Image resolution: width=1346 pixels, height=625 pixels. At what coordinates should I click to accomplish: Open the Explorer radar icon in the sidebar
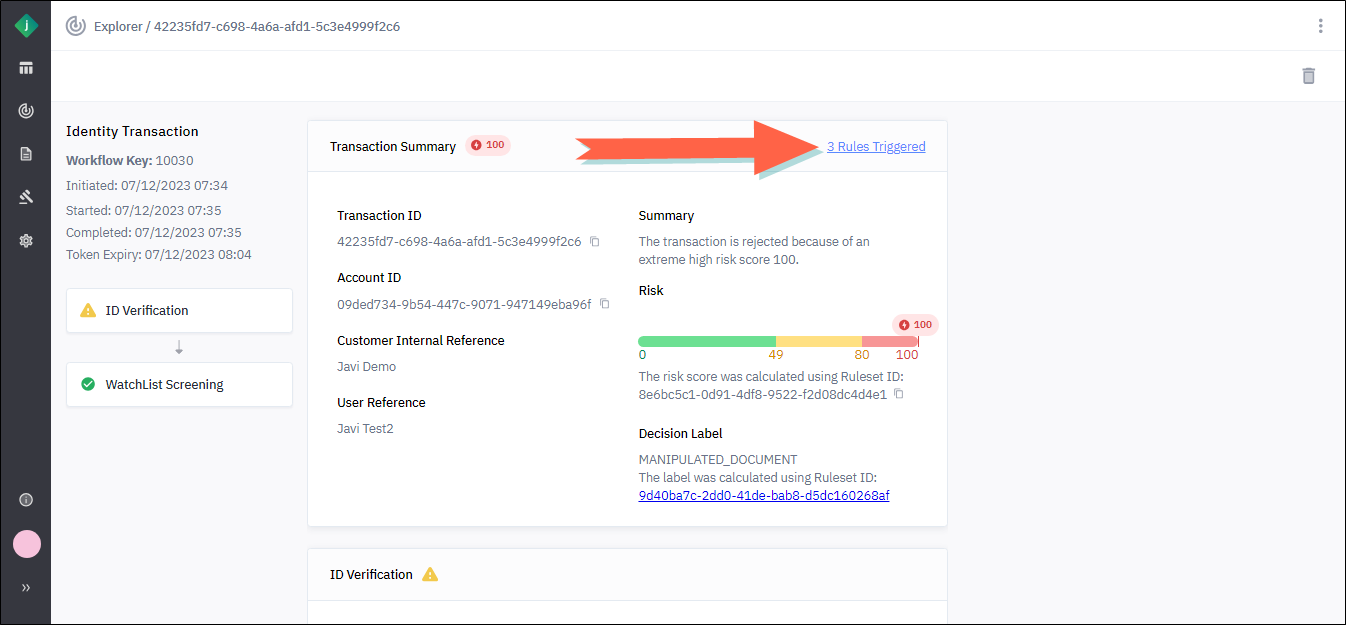pyautogui.click(x=26, y=111)
